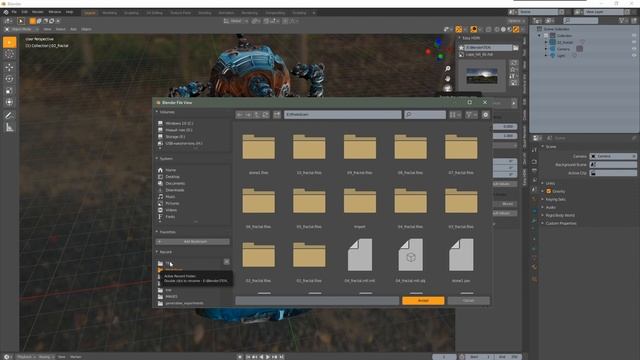Screen dimensions: 640x360
Task: Open the Render menu
Action: pyautogui.click(x=38, y=13)
